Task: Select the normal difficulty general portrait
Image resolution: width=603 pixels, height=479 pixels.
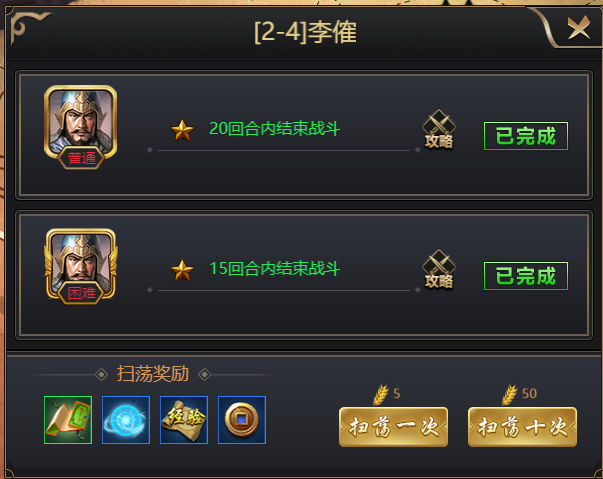Action: click(80, 127)
